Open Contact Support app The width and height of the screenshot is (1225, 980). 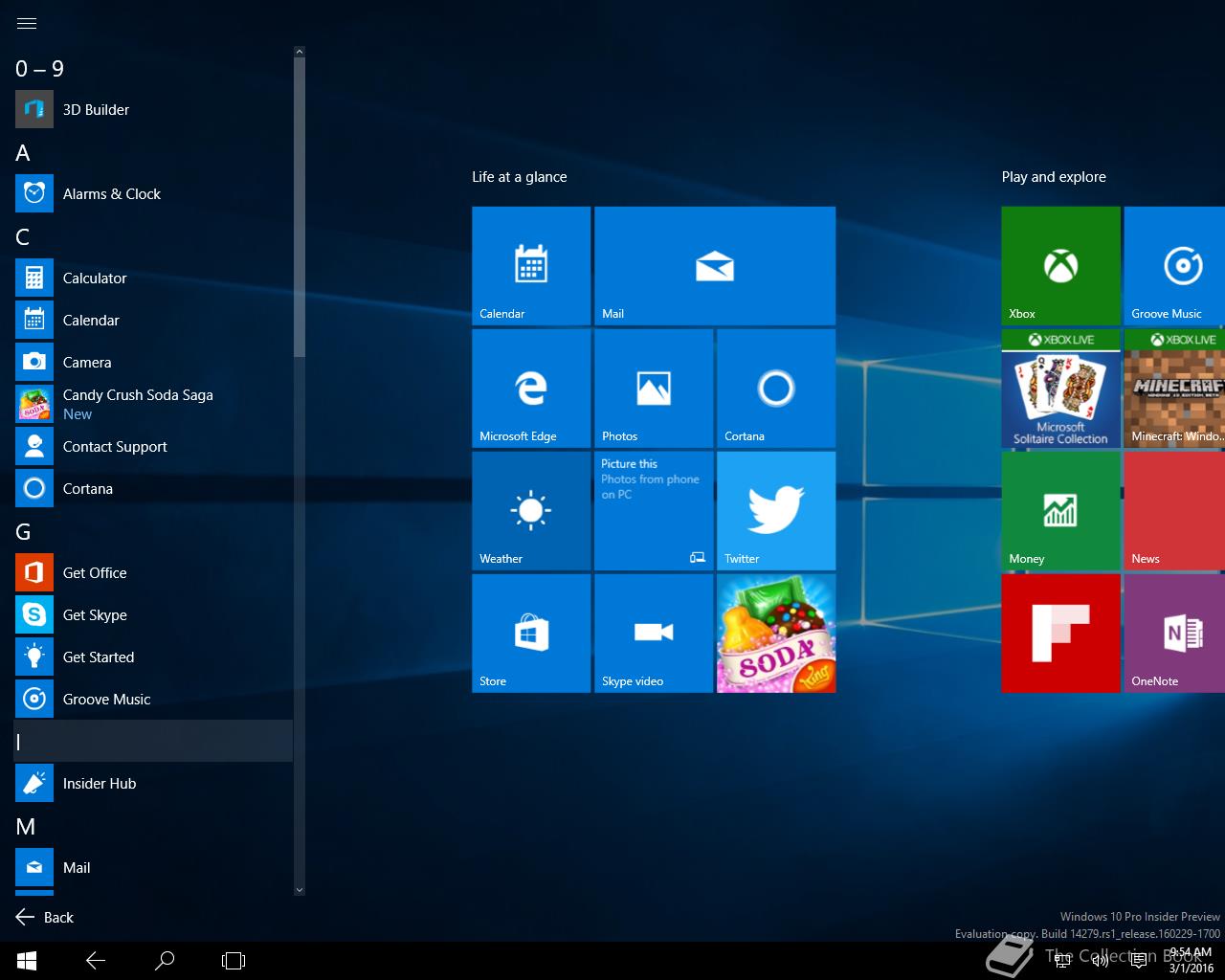coord(153,446)
